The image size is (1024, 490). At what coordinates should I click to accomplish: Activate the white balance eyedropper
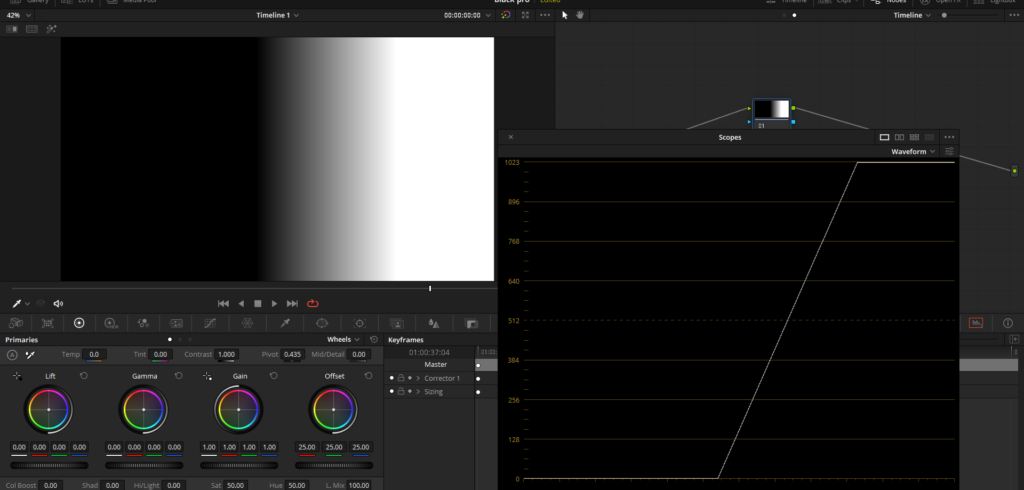(x=29, y=355)
